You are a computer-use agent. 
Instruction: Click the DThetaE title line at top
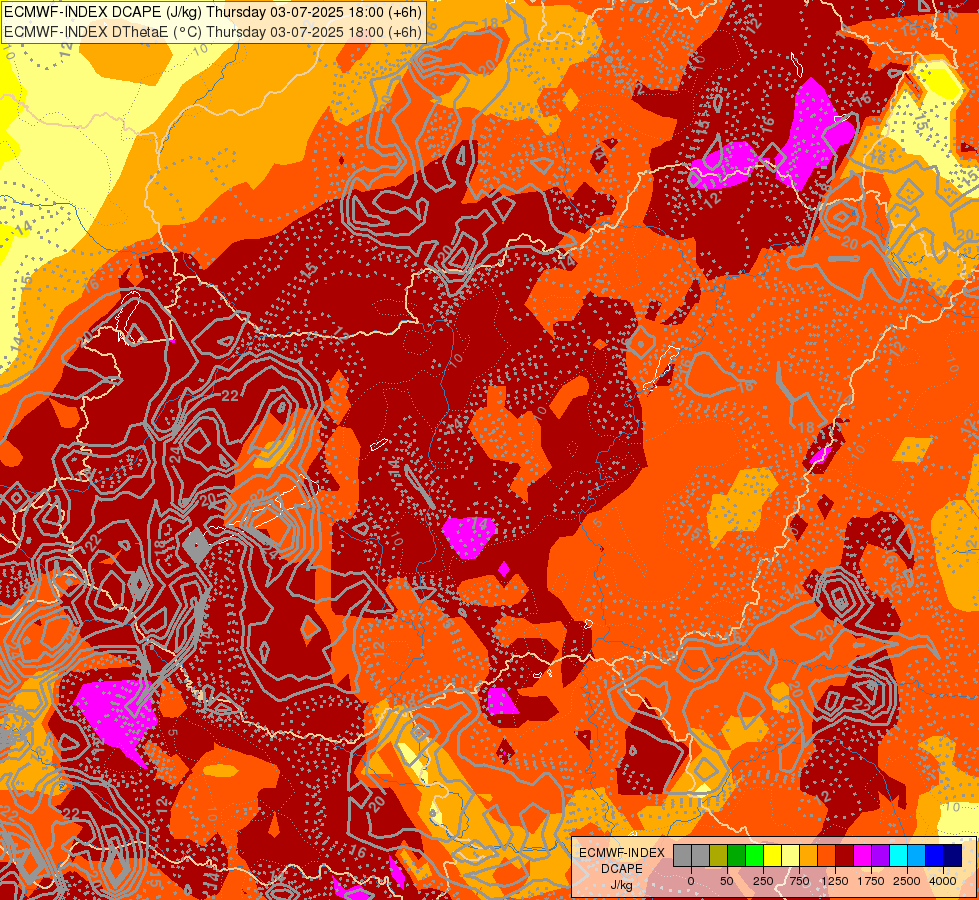click(212, 31)
